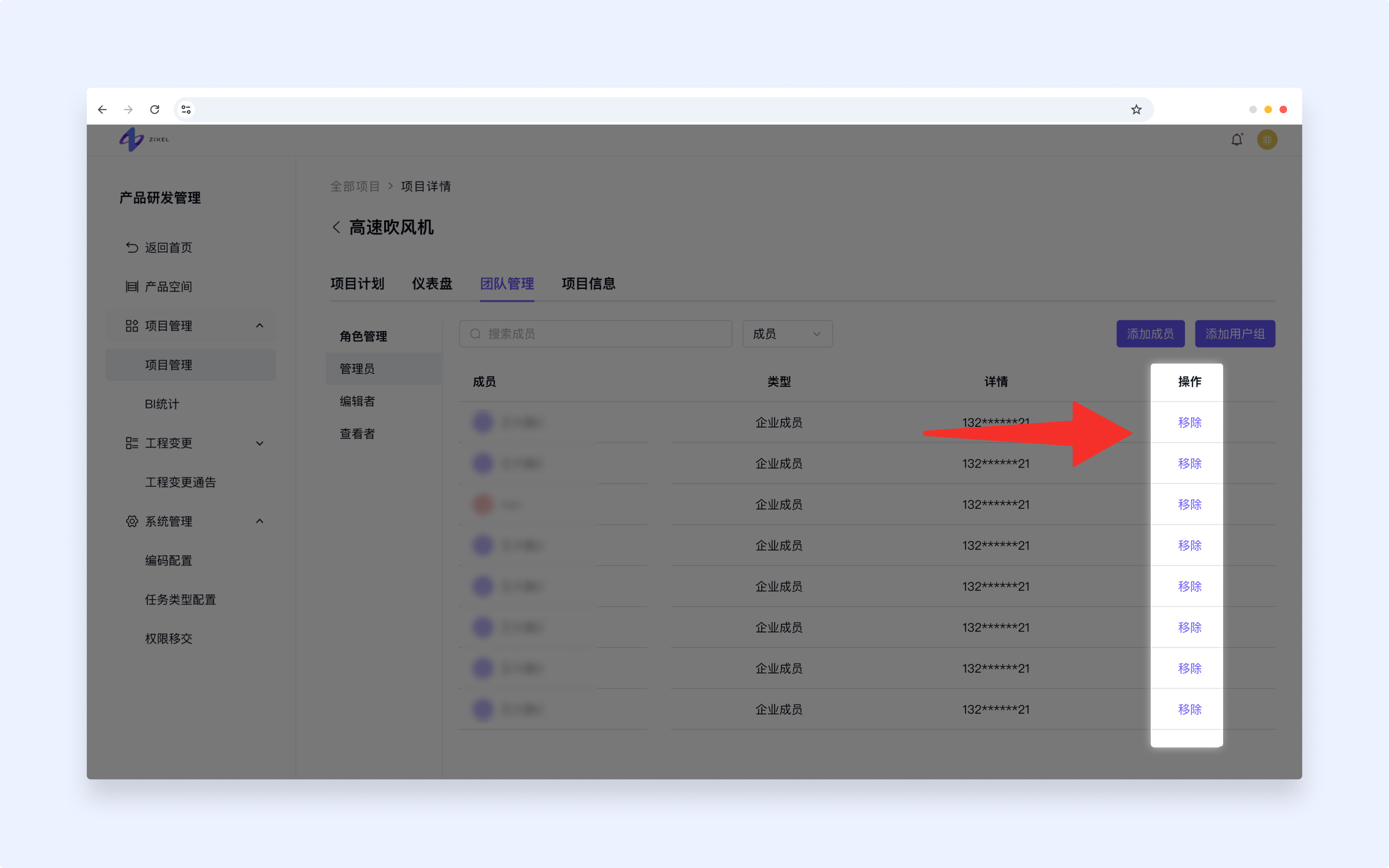Open the 项目管理 sub-item
Screen dimensions: 1389x868
[x=191, y=365]
